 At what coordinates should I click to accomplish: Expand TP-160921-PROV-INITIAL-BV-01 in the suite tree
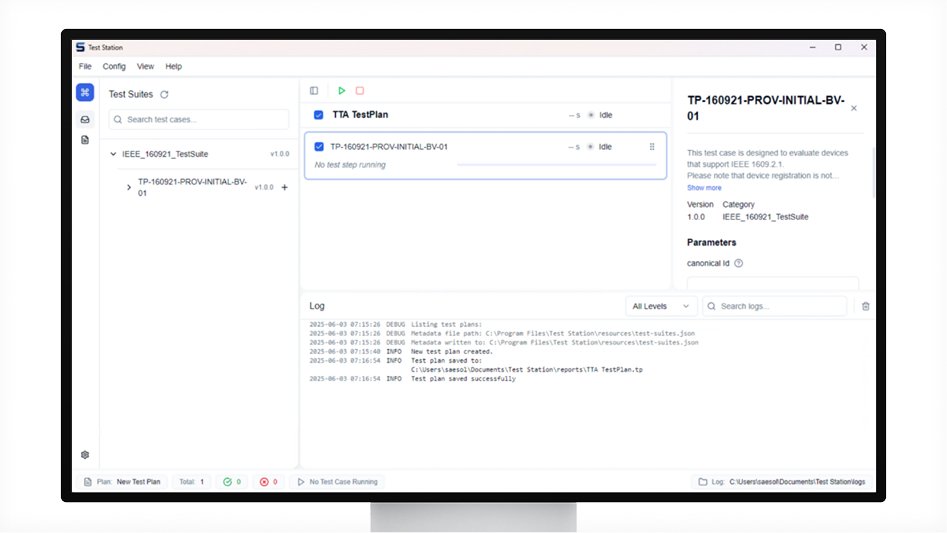pyautogui.click(x=129, y=187)
